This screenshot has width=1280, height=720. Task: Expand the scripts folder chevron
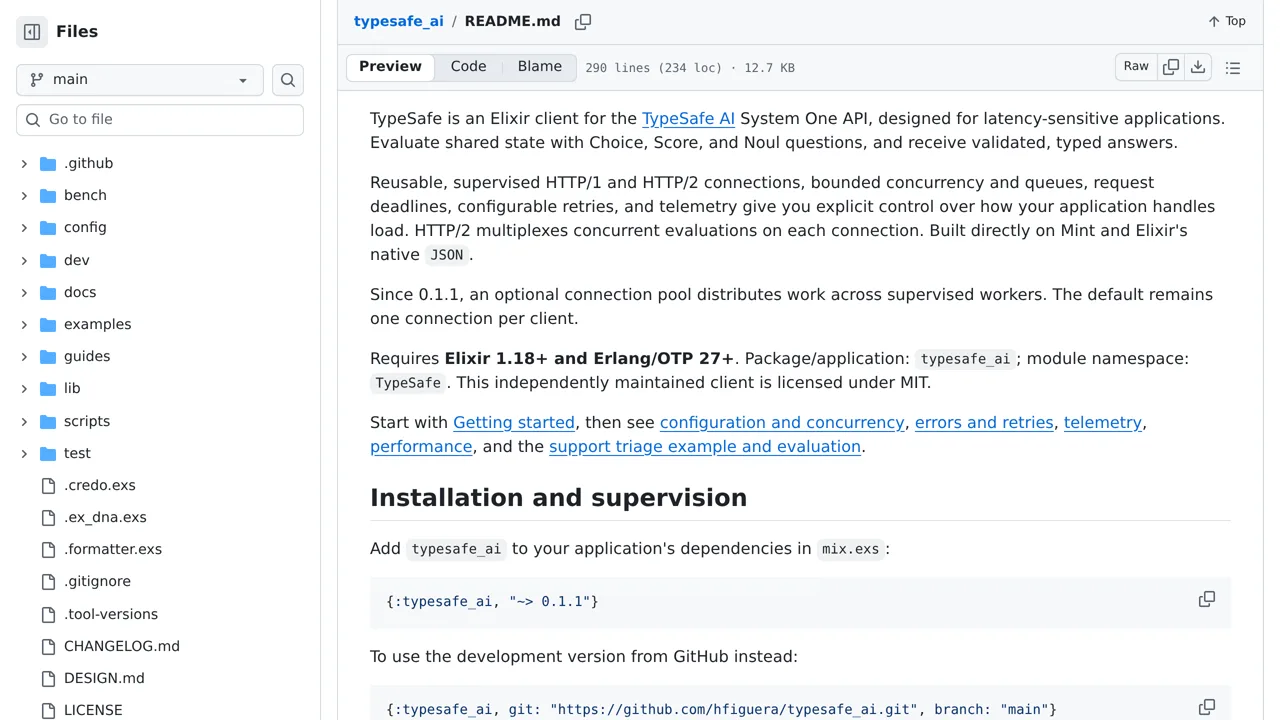24,421
